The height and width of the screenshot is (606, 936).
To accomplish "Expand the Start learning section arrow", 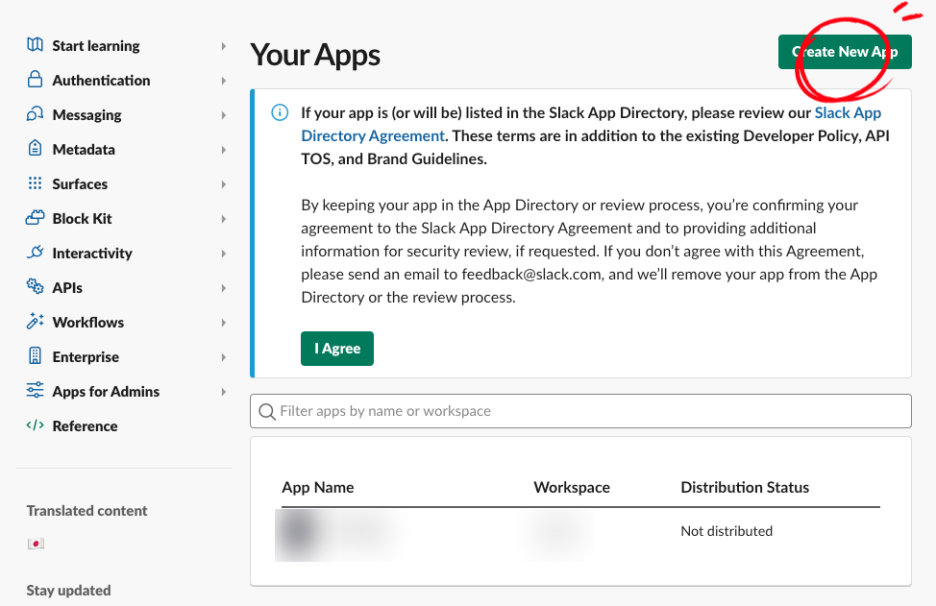I will (223, 46).
